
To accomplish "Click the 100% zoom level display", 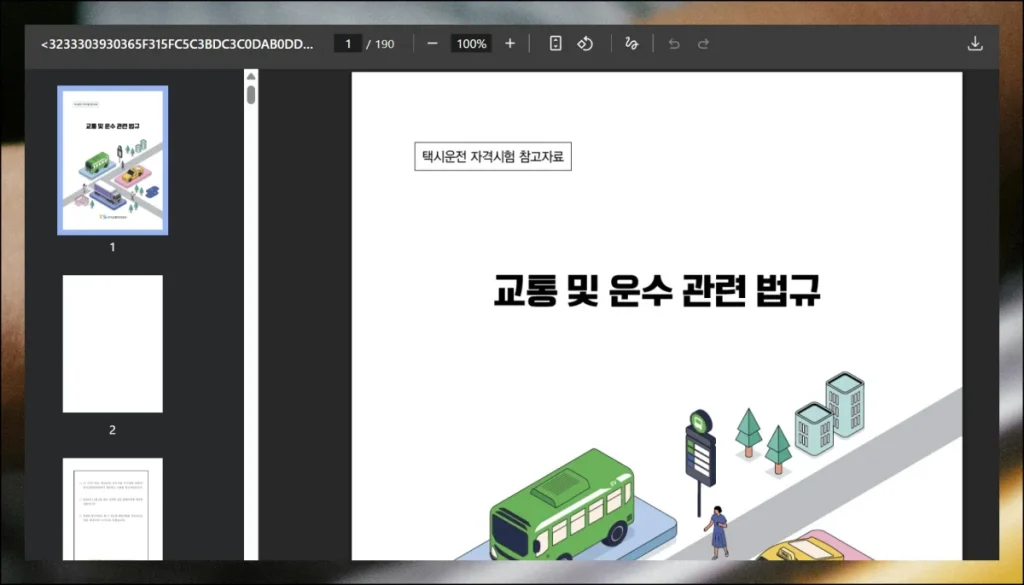I will click(x=470, y=43).
